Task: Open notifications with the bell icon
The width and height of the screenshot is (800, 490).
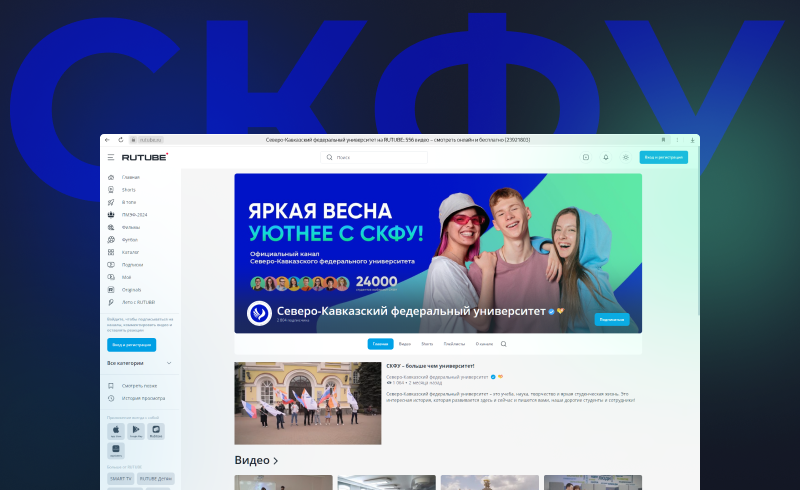Action: point(606,157)
